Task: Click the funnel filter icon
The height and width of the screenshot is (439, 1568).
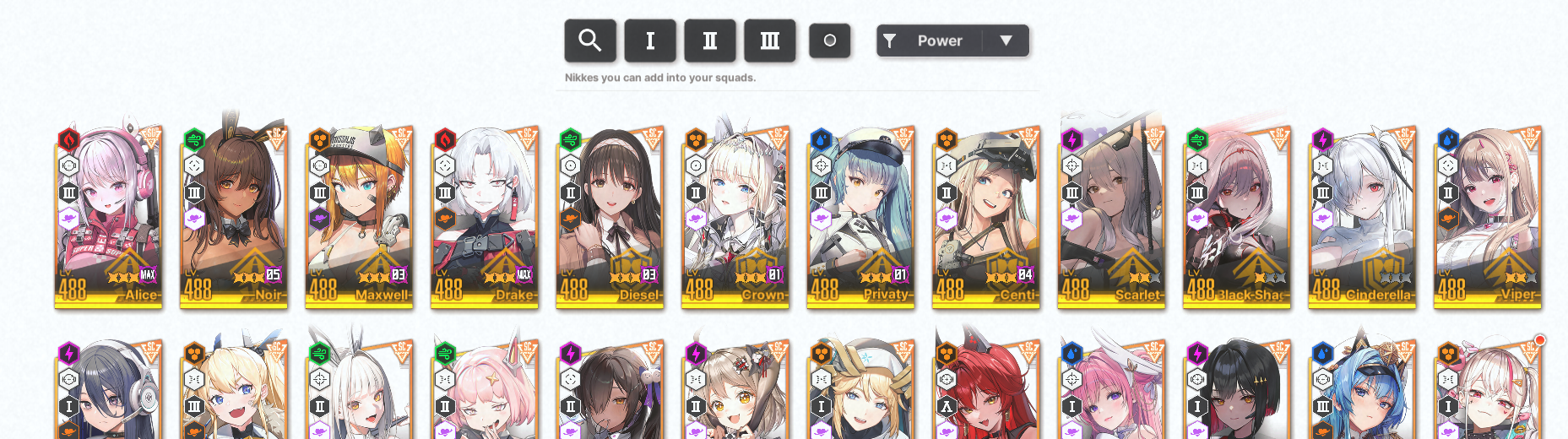Action: click(x=889, y=41)
